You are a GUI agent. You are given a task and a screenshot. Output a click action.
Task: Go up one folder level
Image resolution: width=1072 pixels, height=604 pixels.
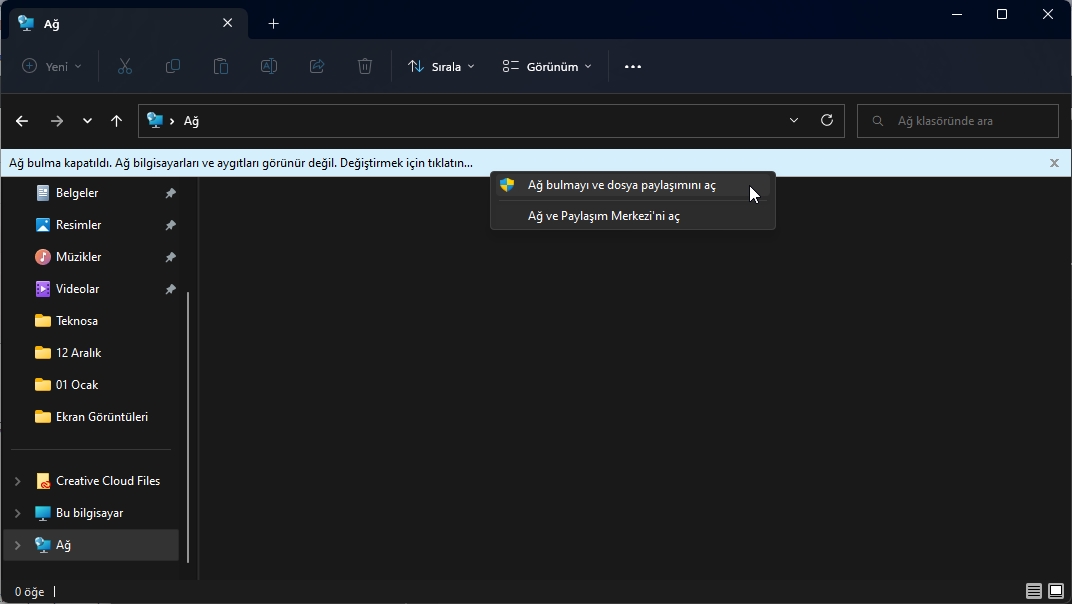[x=116, y=121]
